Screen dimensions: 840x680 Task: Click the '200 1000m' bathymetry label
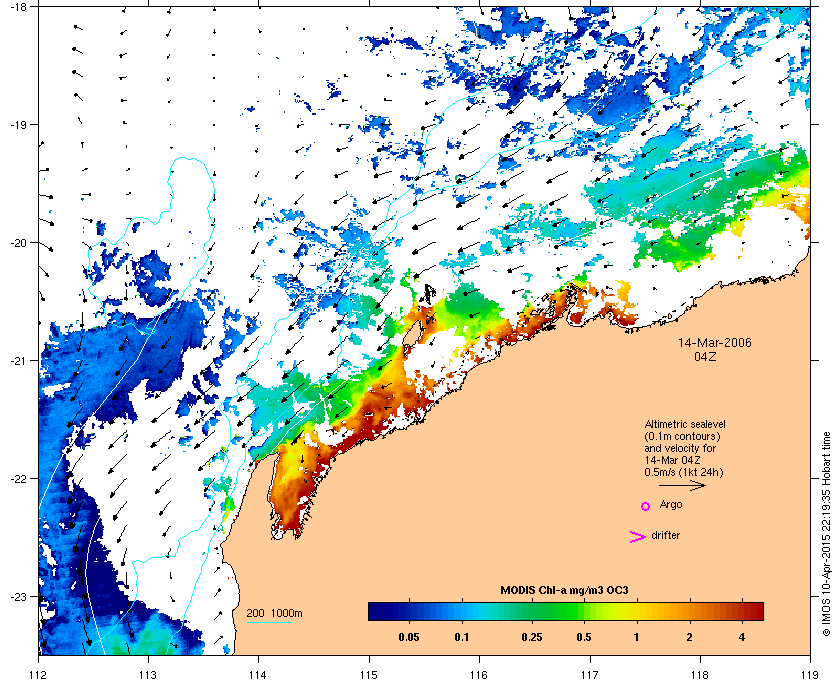[x=274, y=613]
